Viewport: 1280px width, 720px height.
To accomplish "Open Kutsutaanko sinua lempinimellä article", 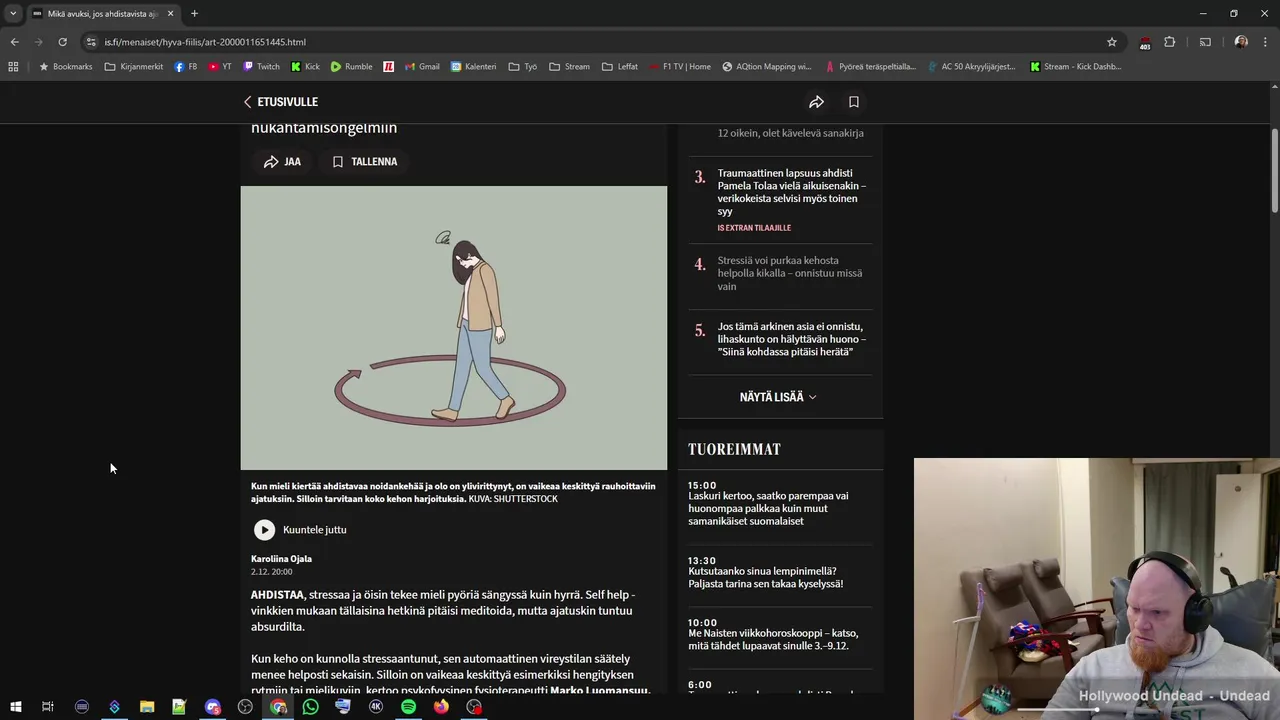I will coord(765,577).
